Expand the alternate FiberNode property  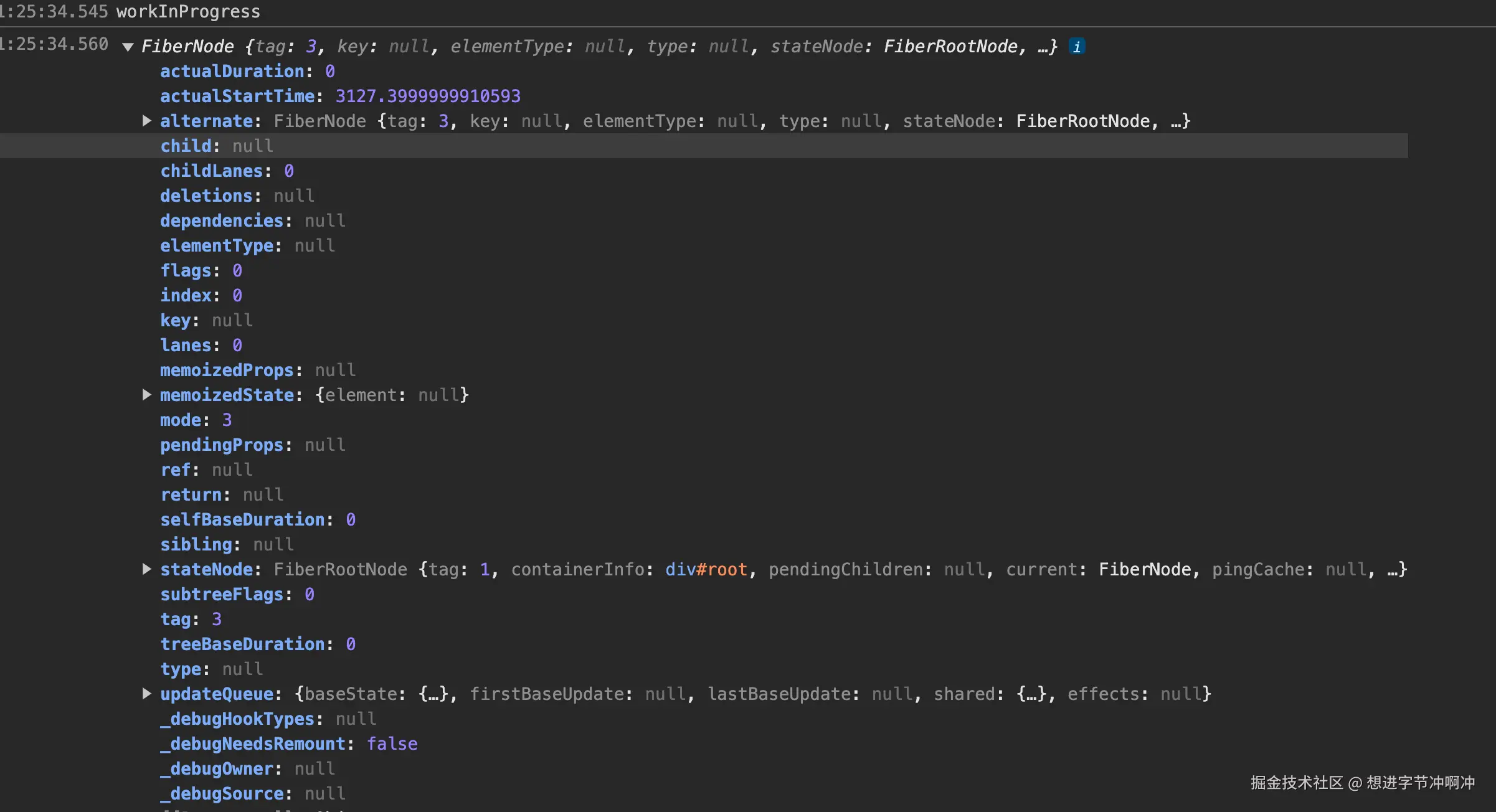(x=146, y=121)
